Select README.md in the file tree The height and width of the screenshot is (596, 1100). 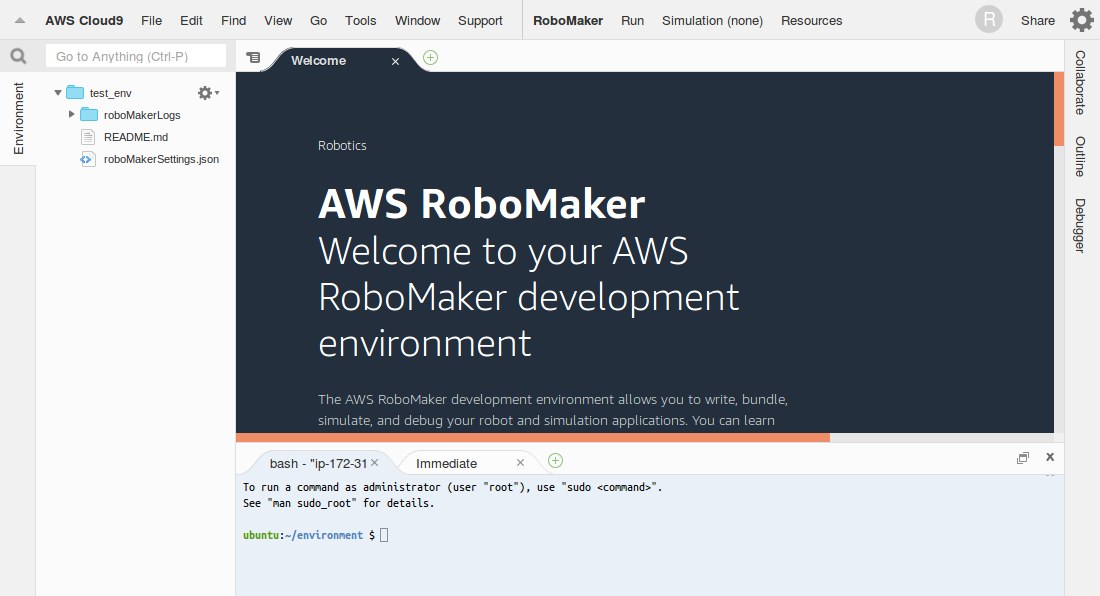pyautogui.click(x=136, y=137)
